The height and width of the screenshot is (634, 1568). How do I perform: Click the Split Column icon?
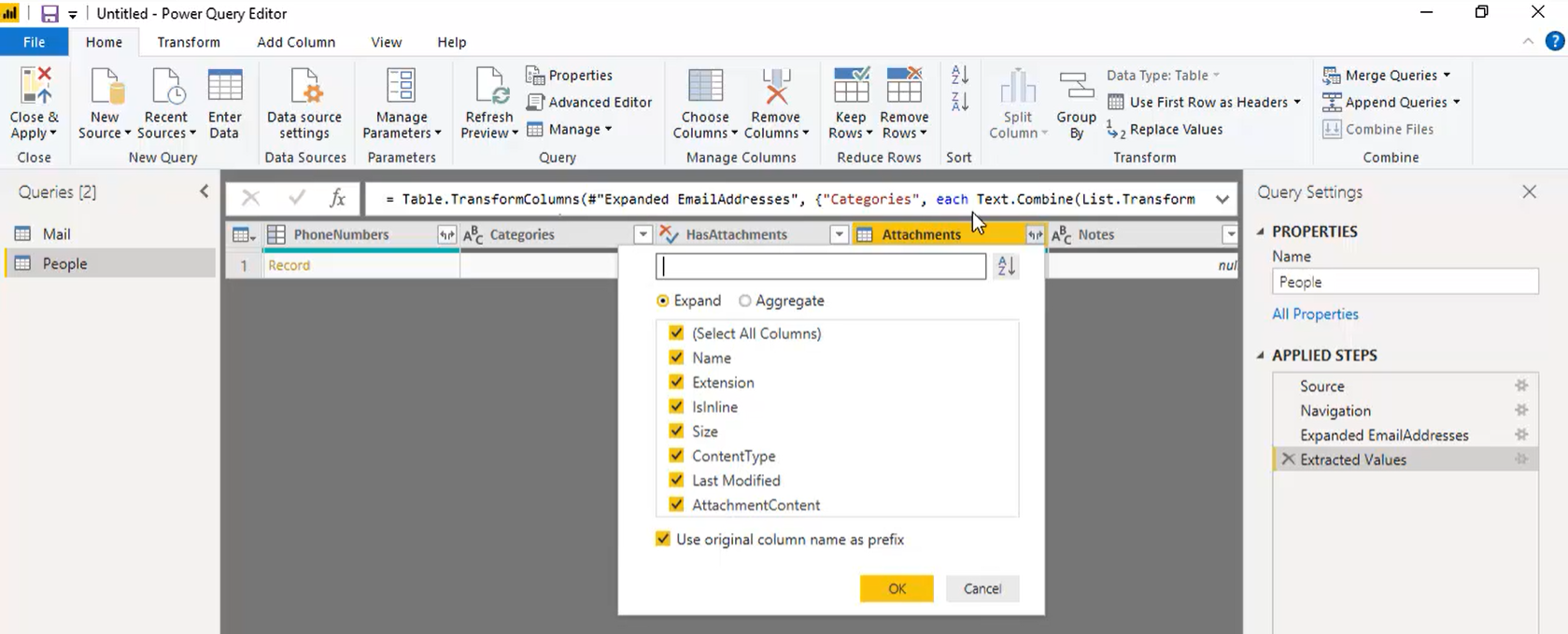pos(1018,86)
